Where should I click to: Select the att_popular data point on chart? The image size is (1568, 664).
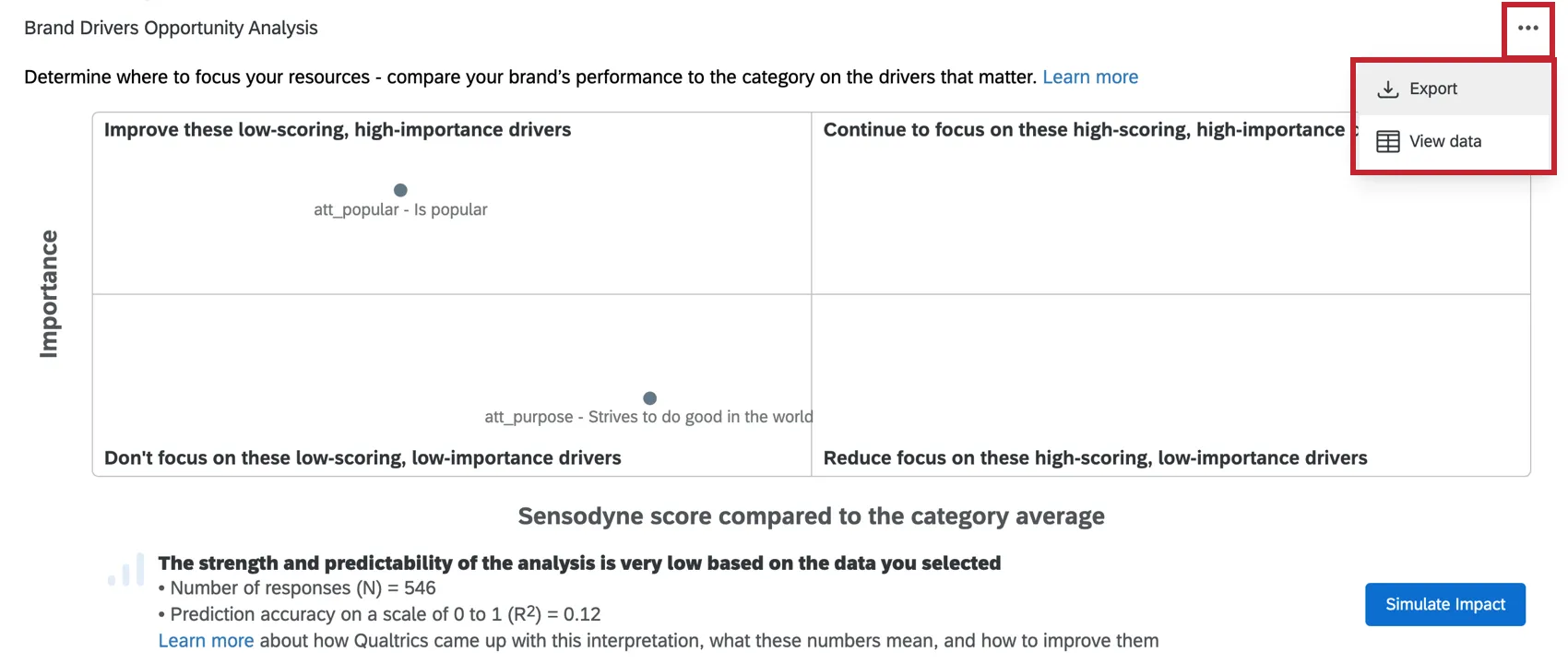pyautogui.click(x=400, y=190)
